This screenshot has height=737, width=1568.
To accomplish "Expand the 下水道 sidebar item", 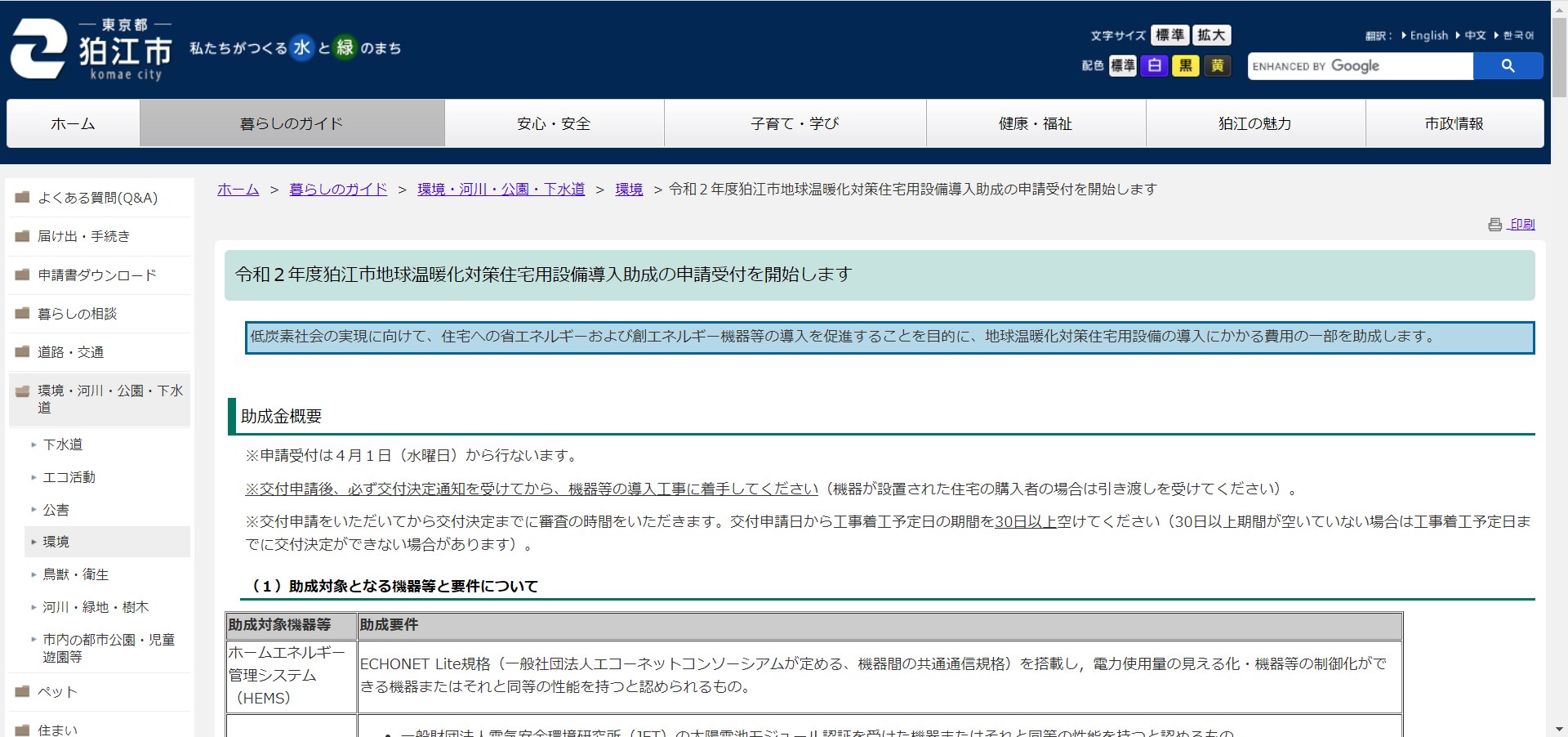I will (62, 444).
